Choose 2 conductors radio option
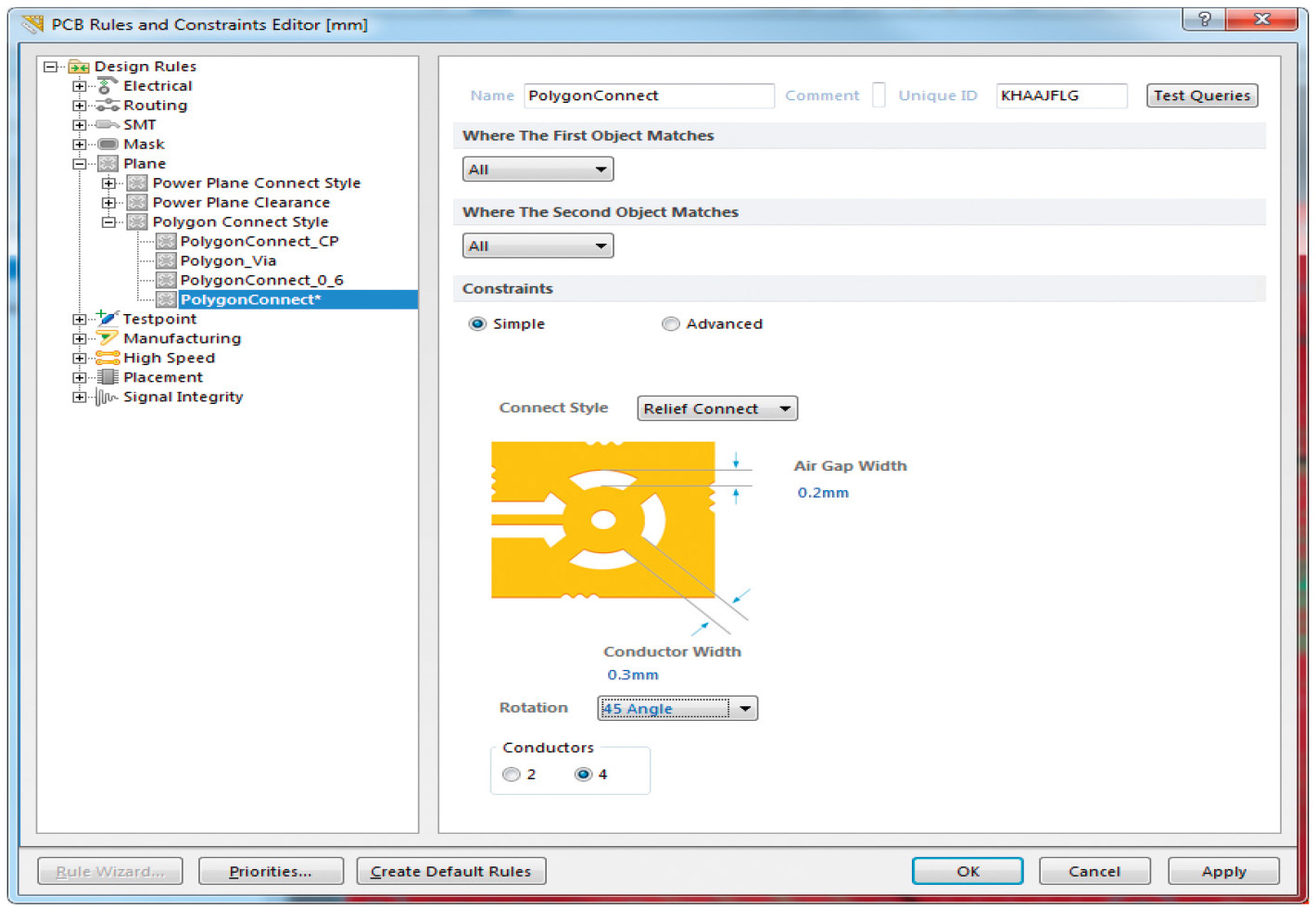This screenshot has width=1316, height=909. coord(511,775)
